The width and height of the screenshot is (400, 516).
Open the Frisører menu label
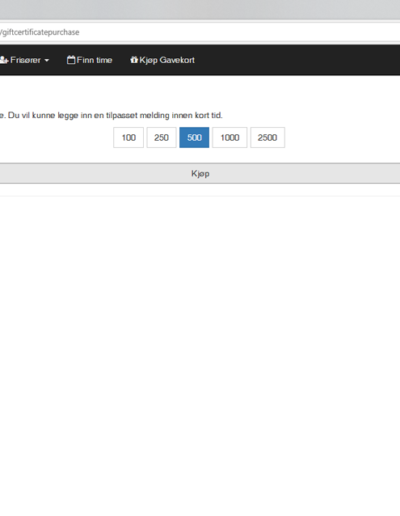[x=25, y=60]
